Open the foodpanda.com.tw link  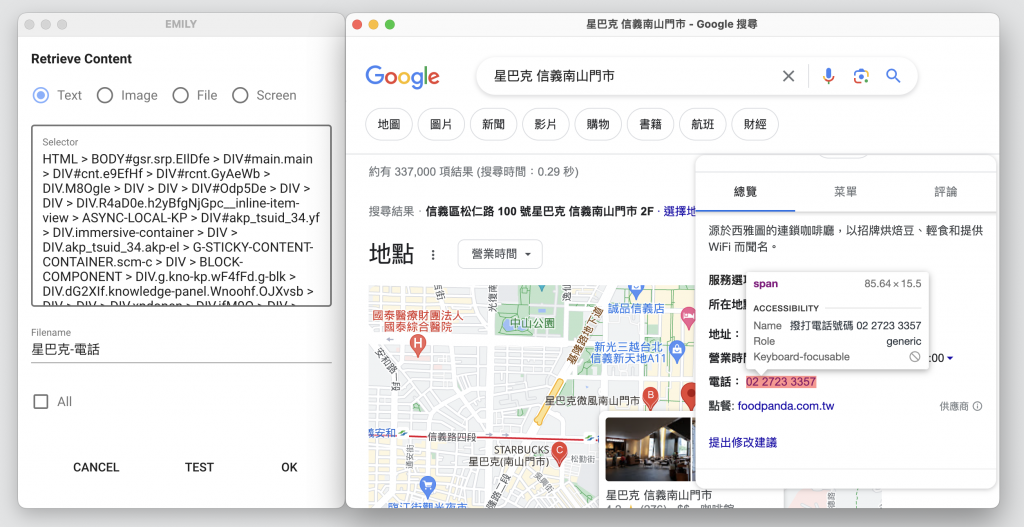(786, 406)
